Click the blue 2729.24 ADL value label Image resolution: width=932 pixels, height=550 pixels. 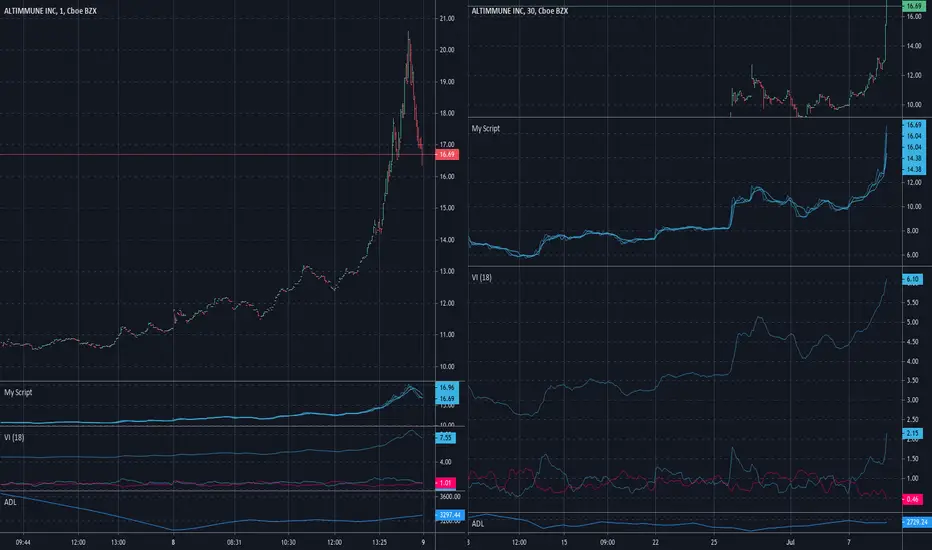click(916, 522)
